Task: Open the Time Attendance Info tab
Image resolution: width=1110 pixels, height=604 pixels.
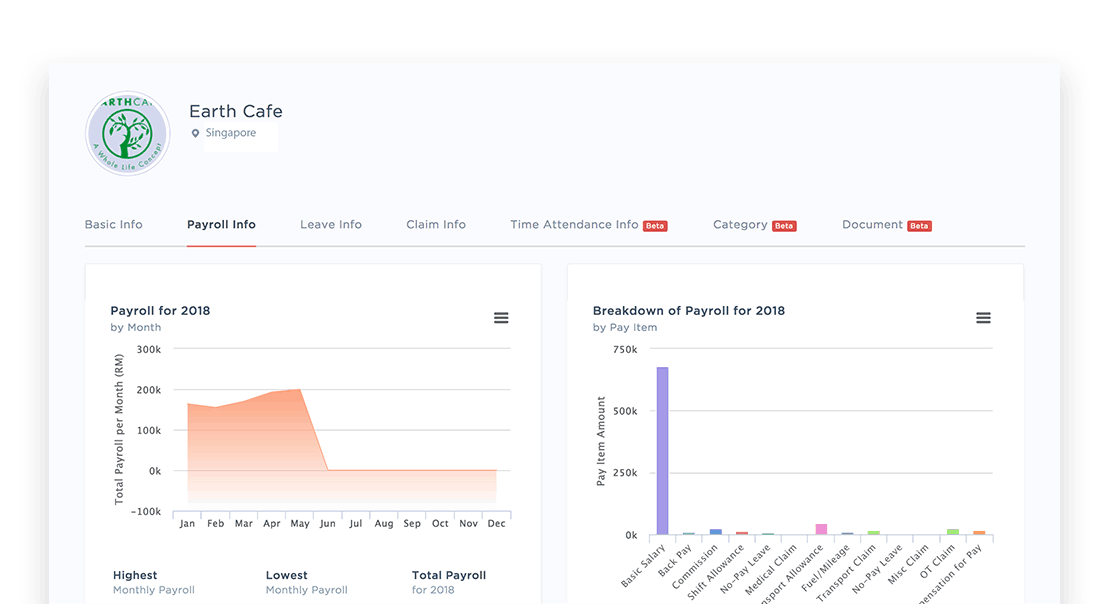Action: coord(574,224)
